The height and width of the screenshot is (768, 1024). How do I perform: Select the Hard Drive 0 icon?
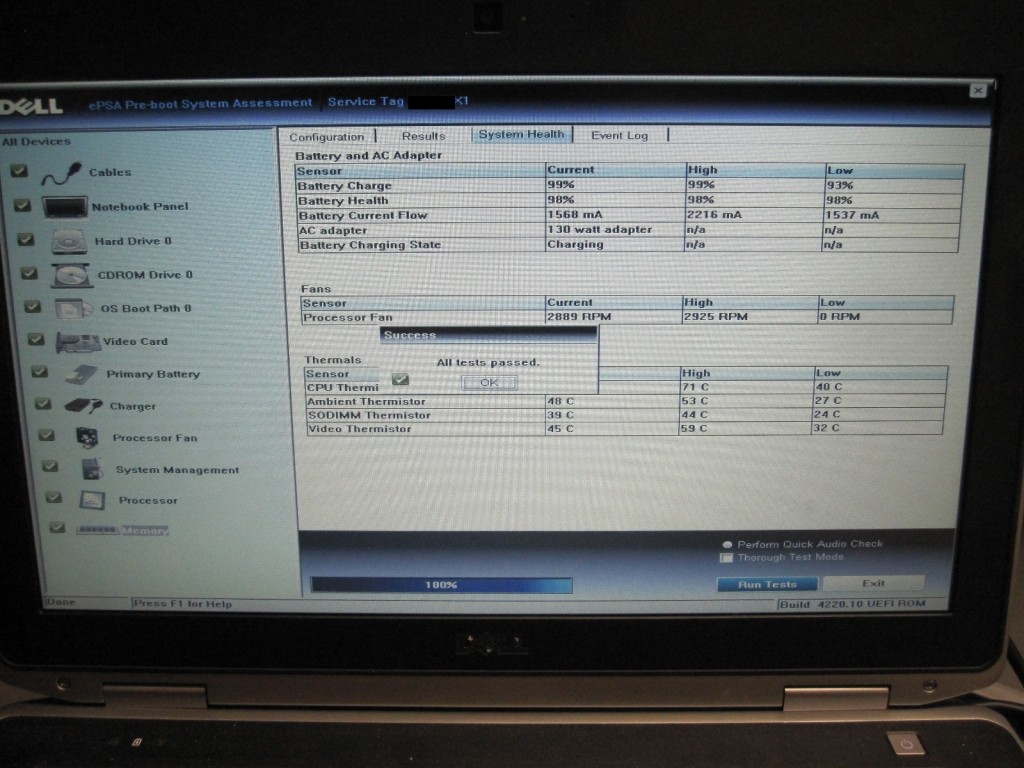click(69, 242)
